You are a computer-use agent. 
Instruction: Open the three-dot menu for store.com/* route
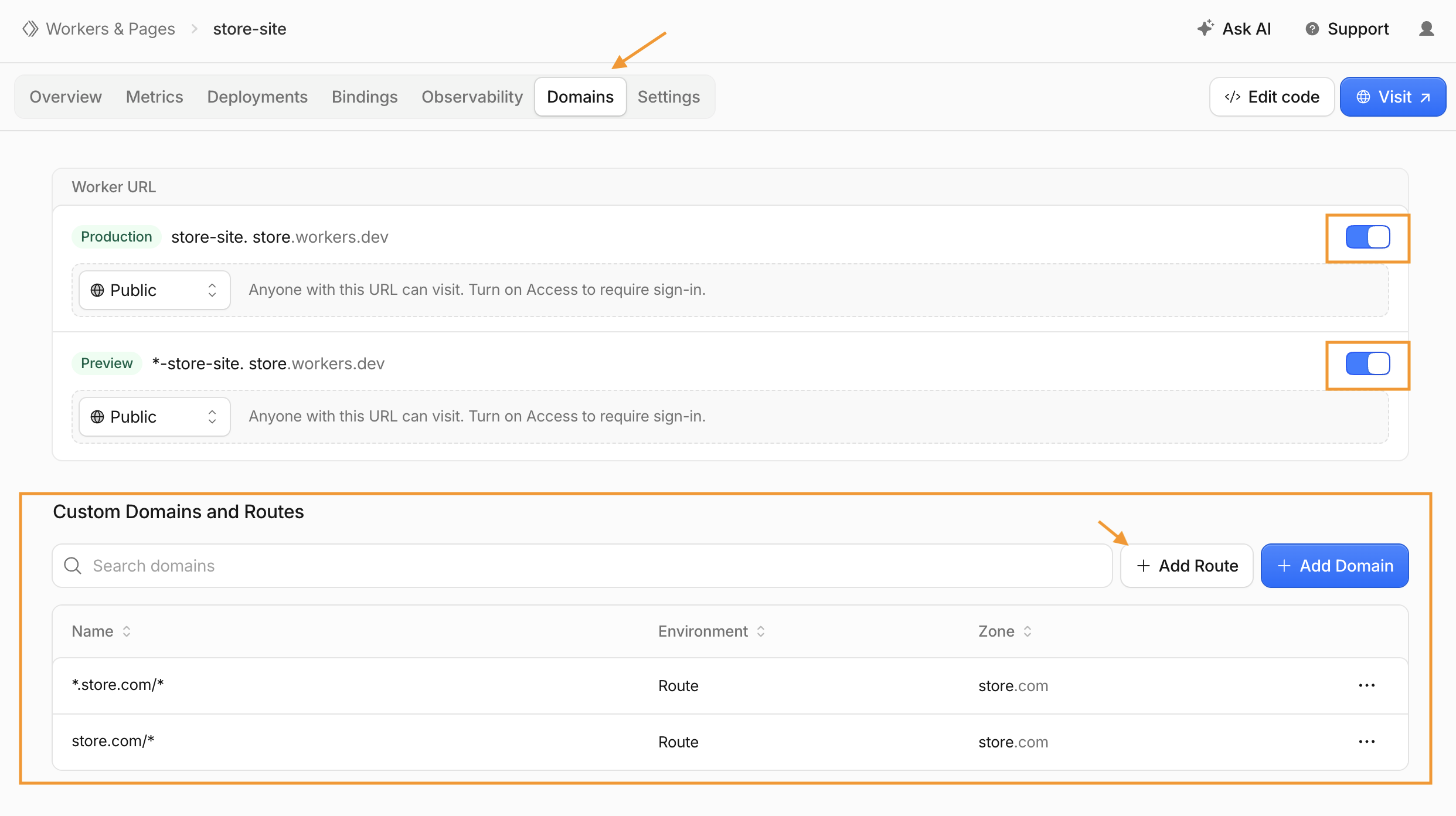[x=1366, y=742]
